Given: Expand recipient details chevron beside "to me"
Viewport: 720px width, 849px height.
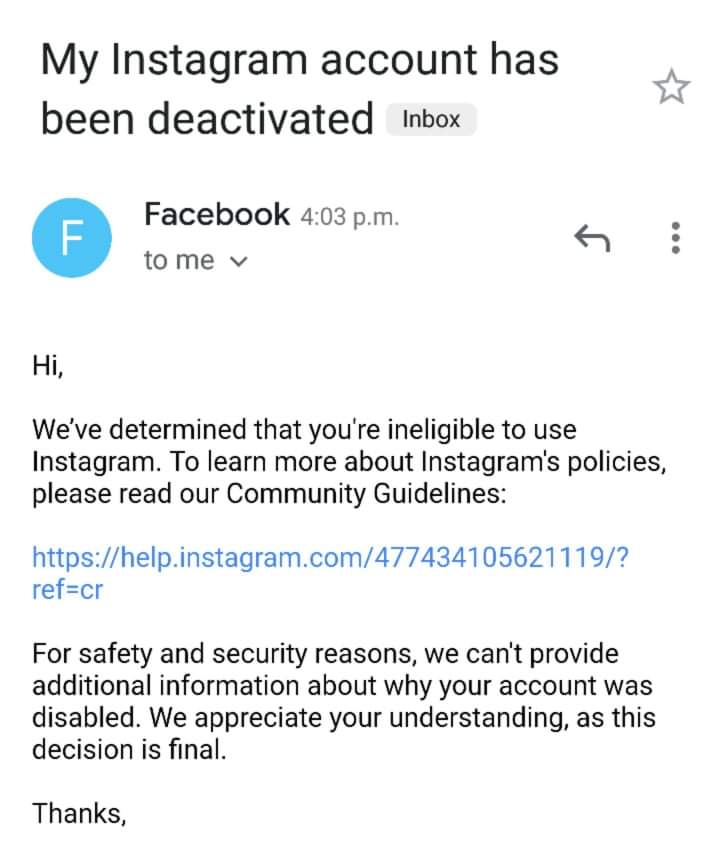Looking at the screenshot, I should pyautogui.click(x=237, y=262).
